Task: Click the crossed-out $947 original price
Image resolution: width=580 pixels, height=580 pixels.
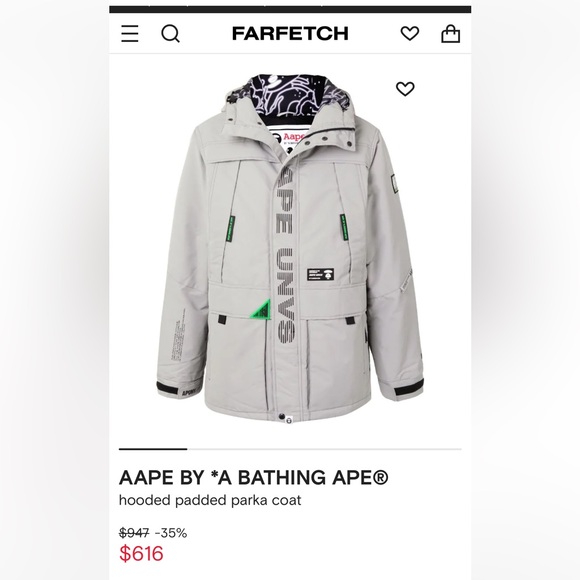Action: 134,533
